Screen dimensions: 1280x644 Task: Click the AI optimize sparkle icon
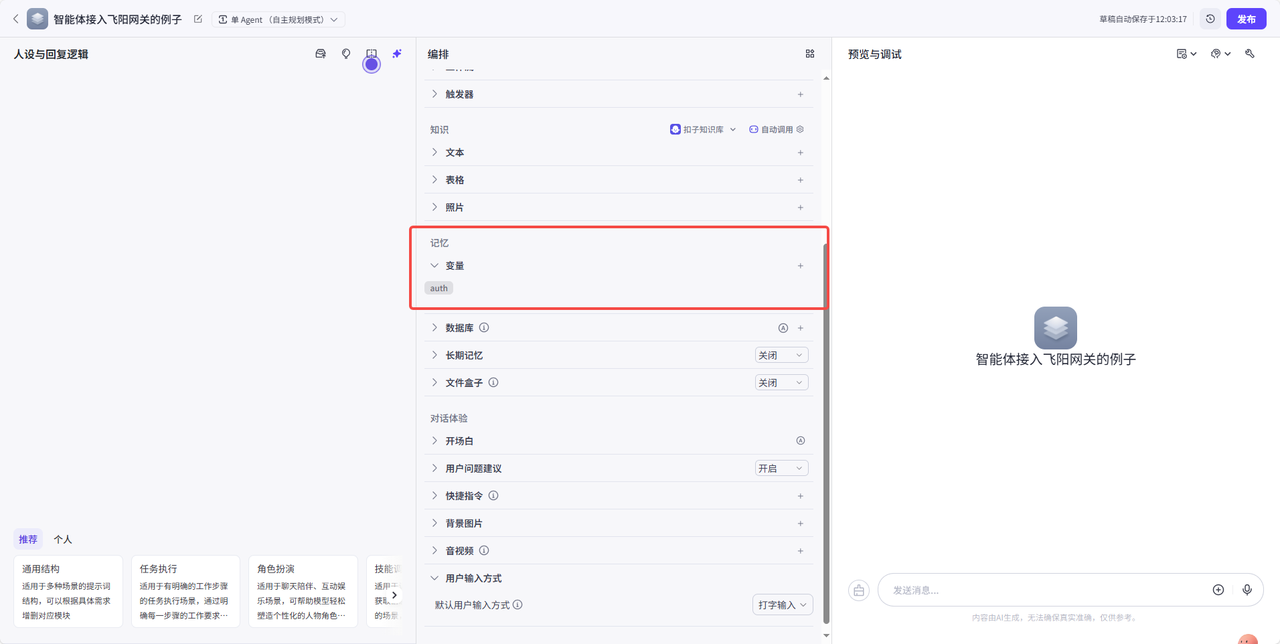click(396, 53)
